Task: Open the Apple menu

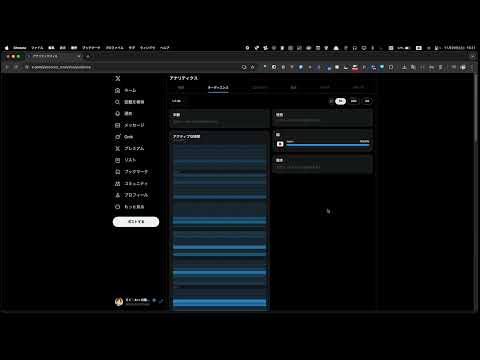Action: coord(6,48)
